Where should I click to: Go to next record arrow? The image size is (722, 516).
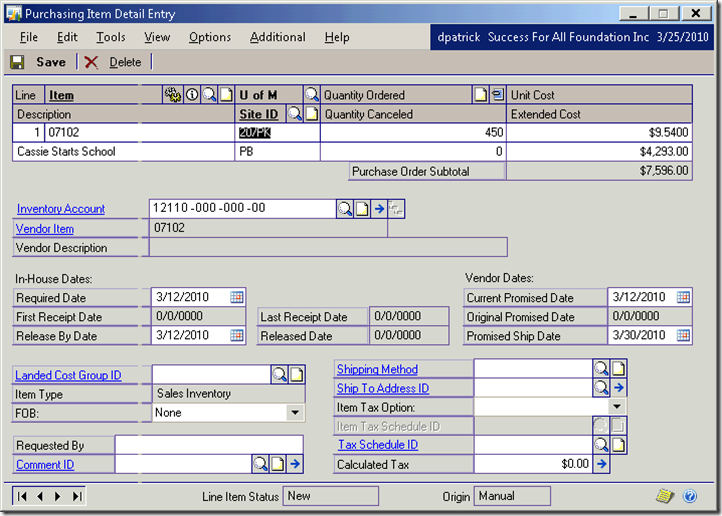click(x=58, y=496)
